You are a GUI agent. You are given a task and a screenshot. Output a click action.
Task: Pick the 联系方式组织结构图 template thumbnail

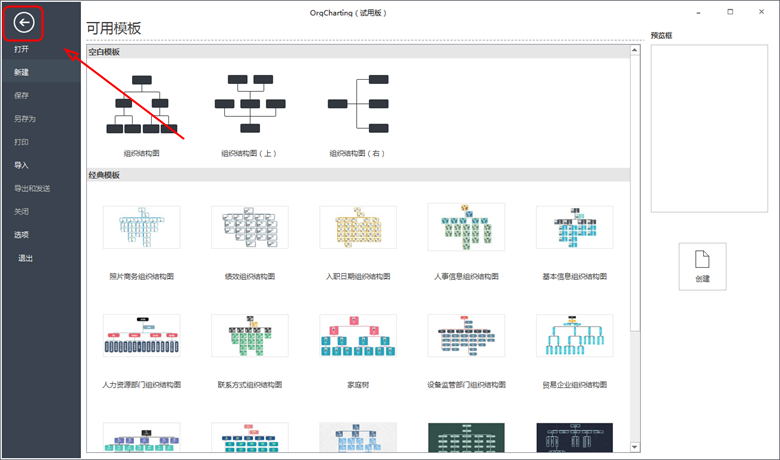(x=250, y=336)
